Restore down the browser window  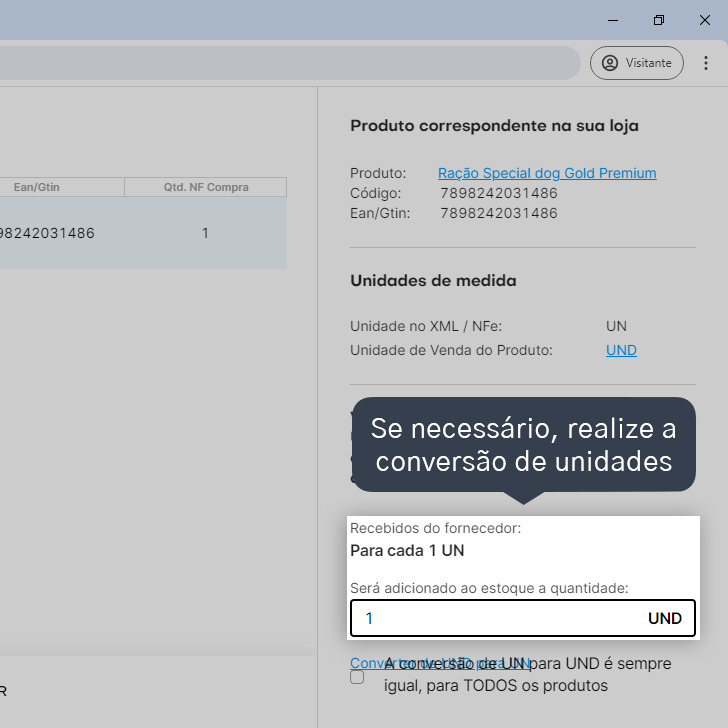659,20
